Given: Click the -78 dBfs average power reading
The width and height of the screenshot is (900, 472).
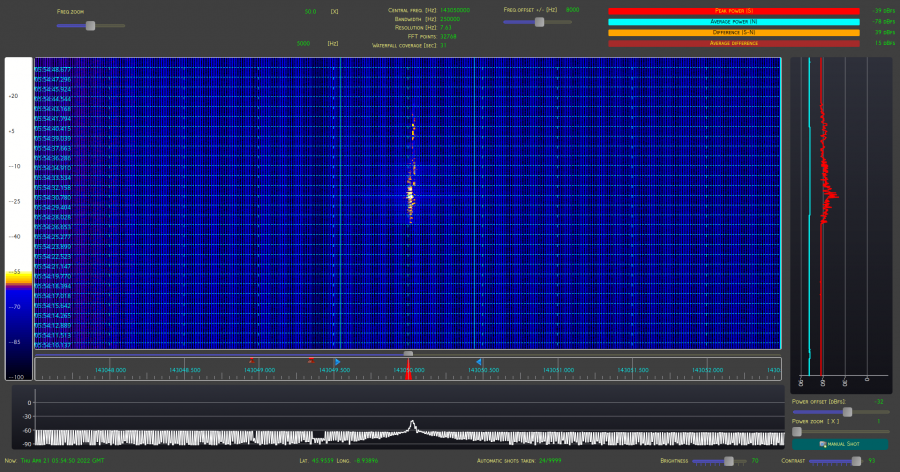Looking at the screenshot, I should [x=884, y=22].
